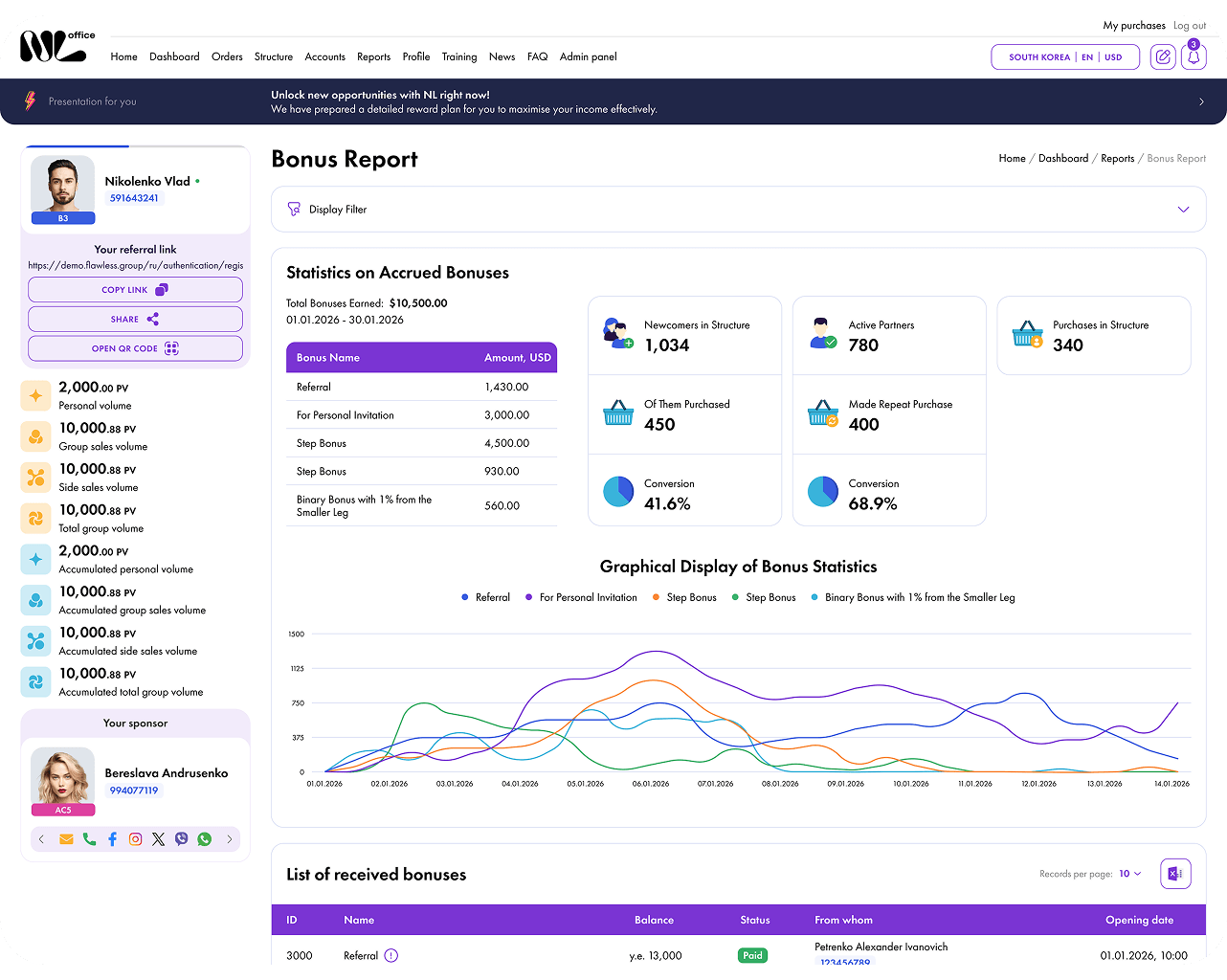The image size is (1227, 980).
Task: Open sponsor's Facebook icon
Action: (x=112, y=839)
